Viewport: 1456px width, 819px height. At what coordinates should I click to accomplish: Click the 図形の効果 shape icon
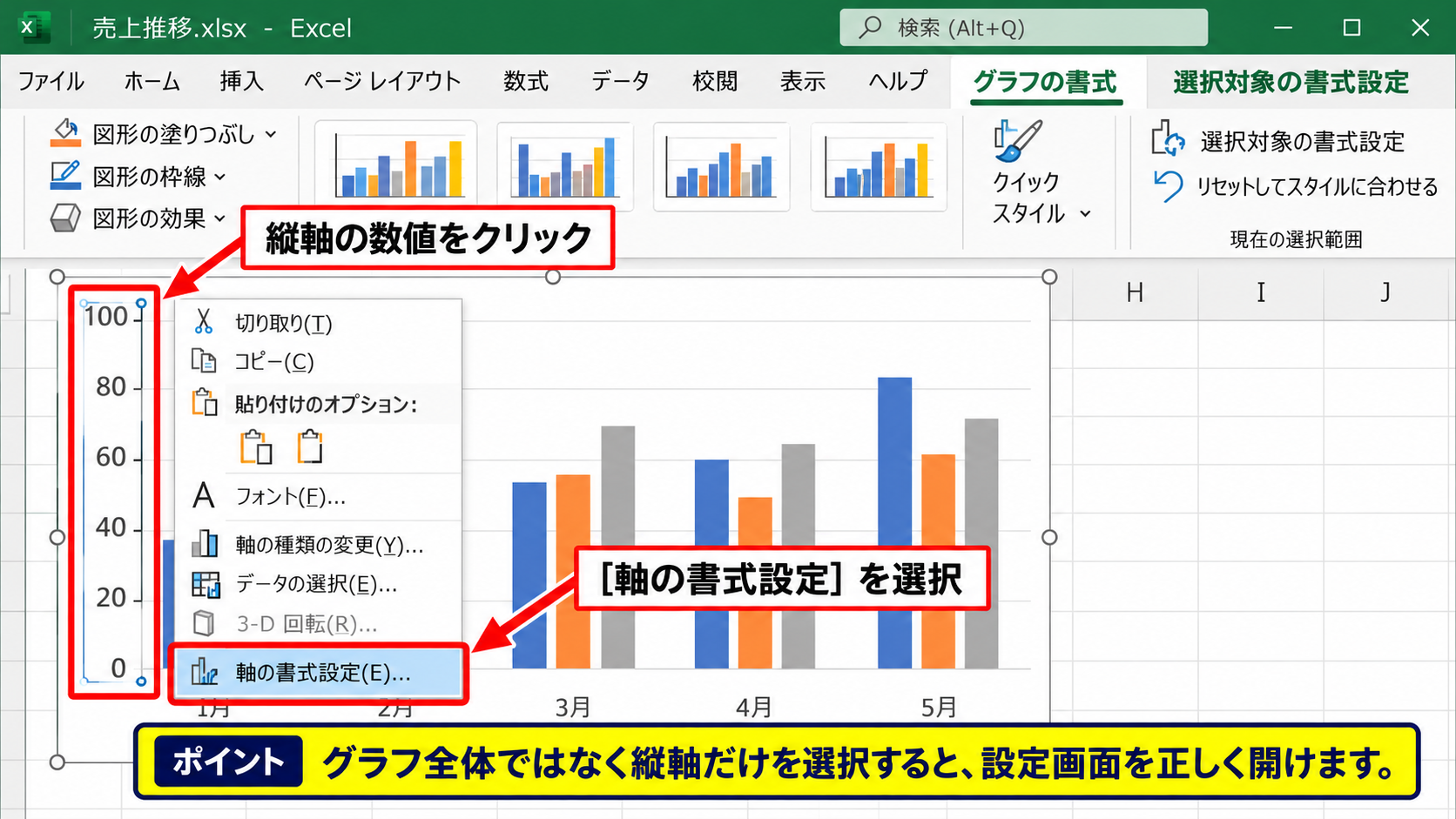(65, 218)
